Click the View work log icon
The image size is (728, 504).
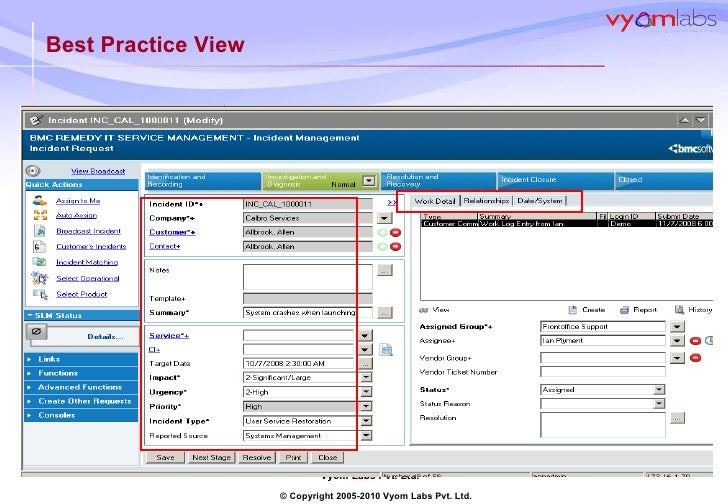423,310
